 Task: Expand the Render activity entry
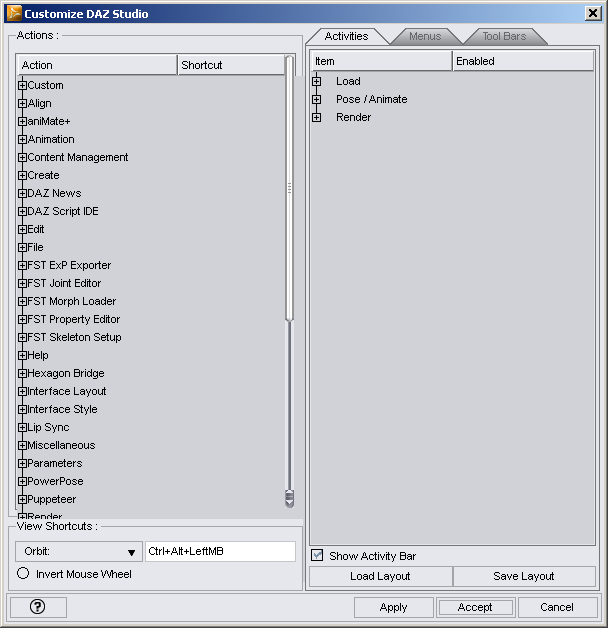[317, 118]
